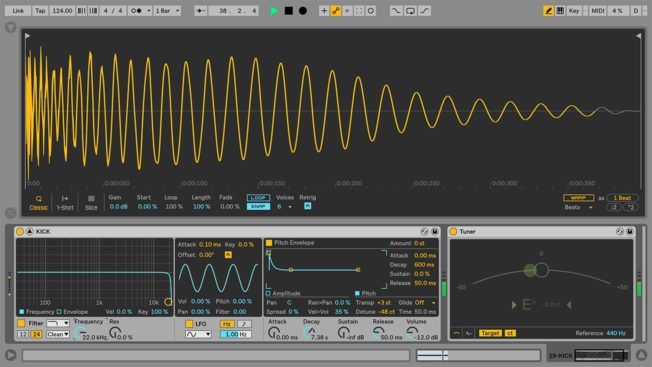
Task: Click the bottom-left clip play circle icon
Action: pyautogui.click(x=11, y=355)
